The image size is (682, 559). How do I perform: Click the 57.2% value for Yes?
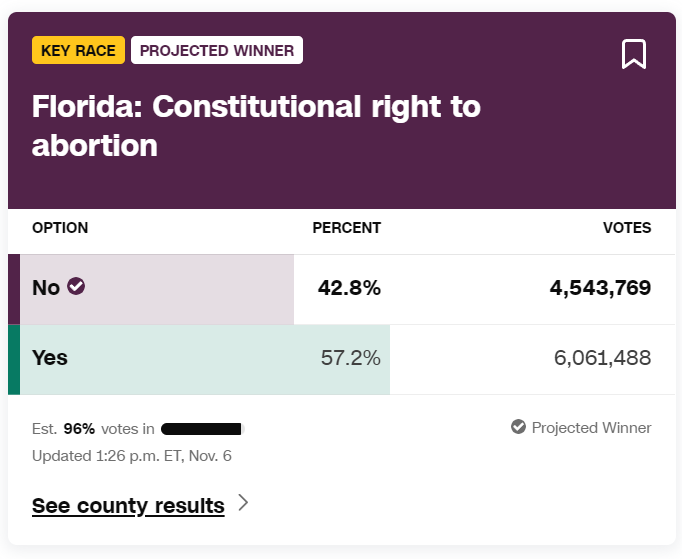coord(350,358)
